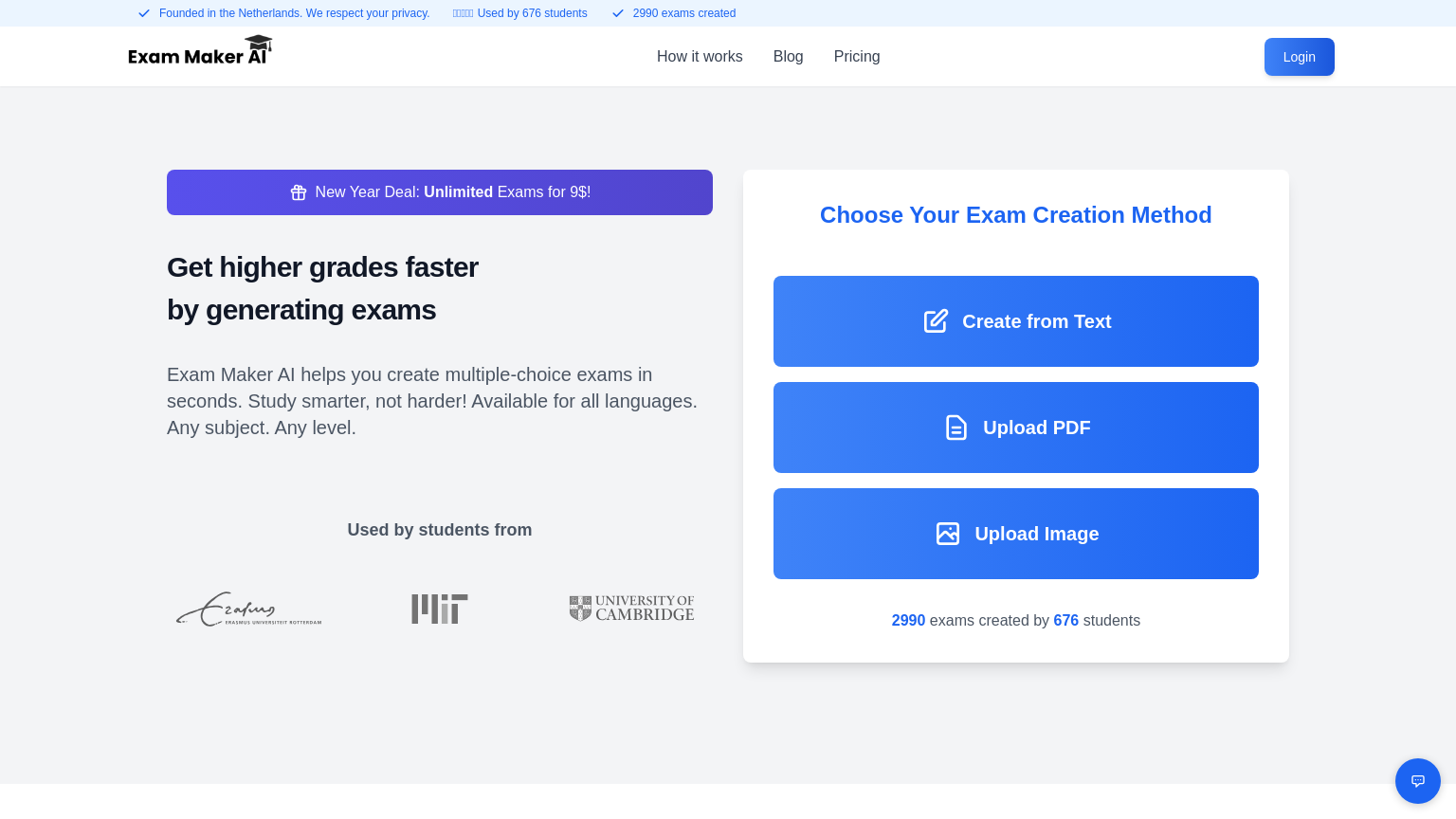
Task: Click the document icon on Upload PDF
Action: (x=956, y=428)
